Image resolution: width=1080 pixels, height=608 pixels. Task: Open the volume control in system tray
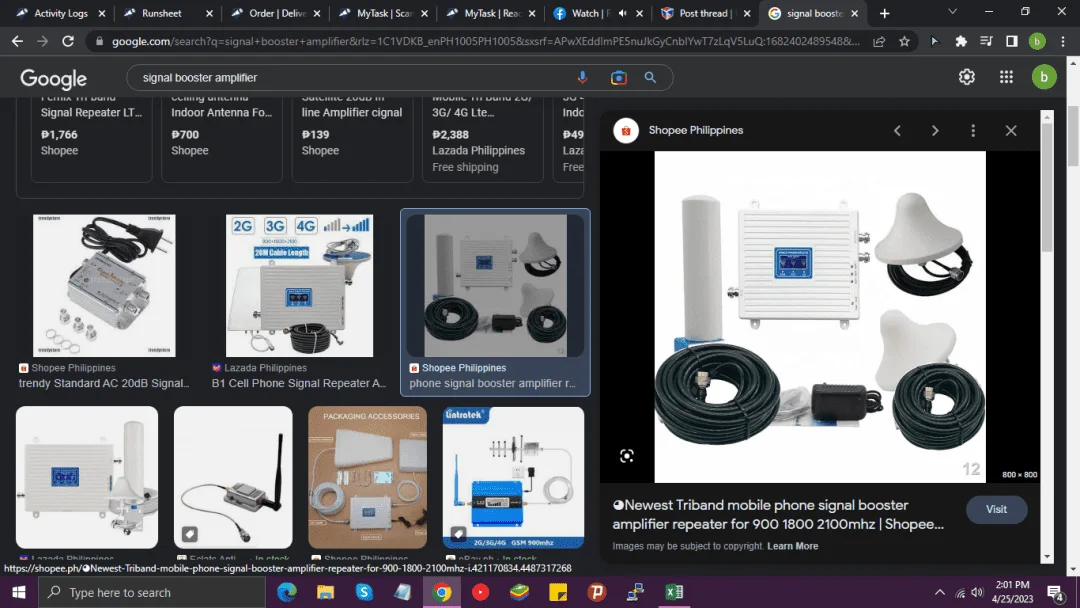point(977,592)
